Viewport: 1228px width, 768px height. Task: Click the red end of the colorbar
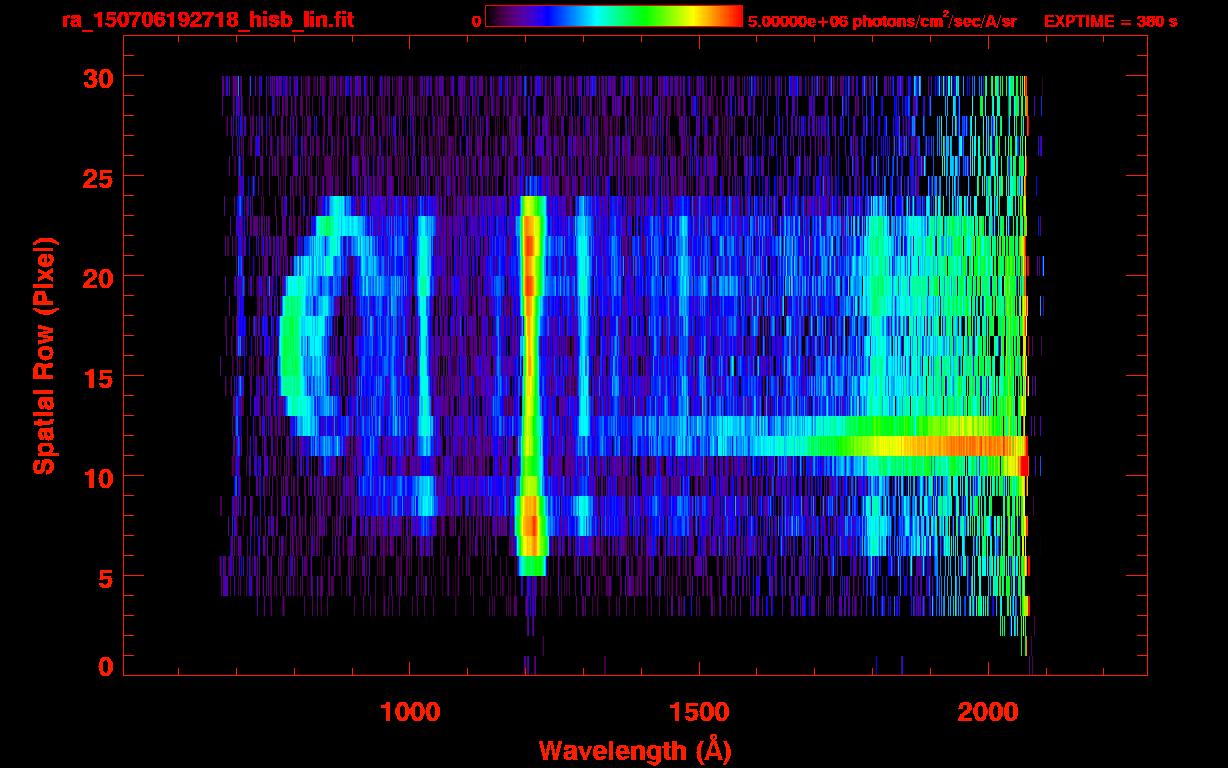pyautogui.click(x=730, y=16)
